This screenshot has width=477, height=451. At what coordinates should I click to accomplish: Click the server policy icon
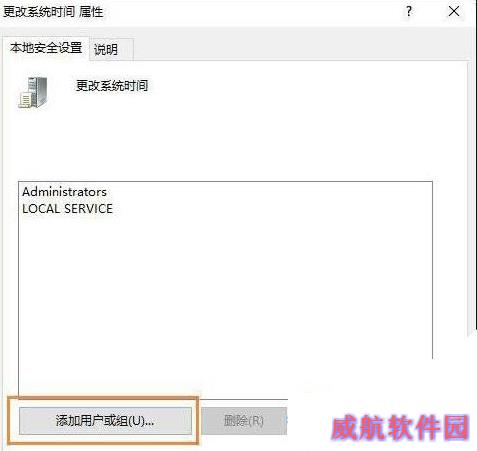[33, 92]
